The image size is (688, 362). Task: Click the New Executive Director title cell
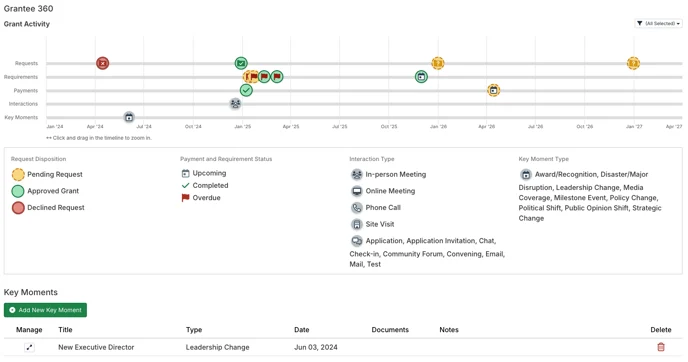click(96, 347)
